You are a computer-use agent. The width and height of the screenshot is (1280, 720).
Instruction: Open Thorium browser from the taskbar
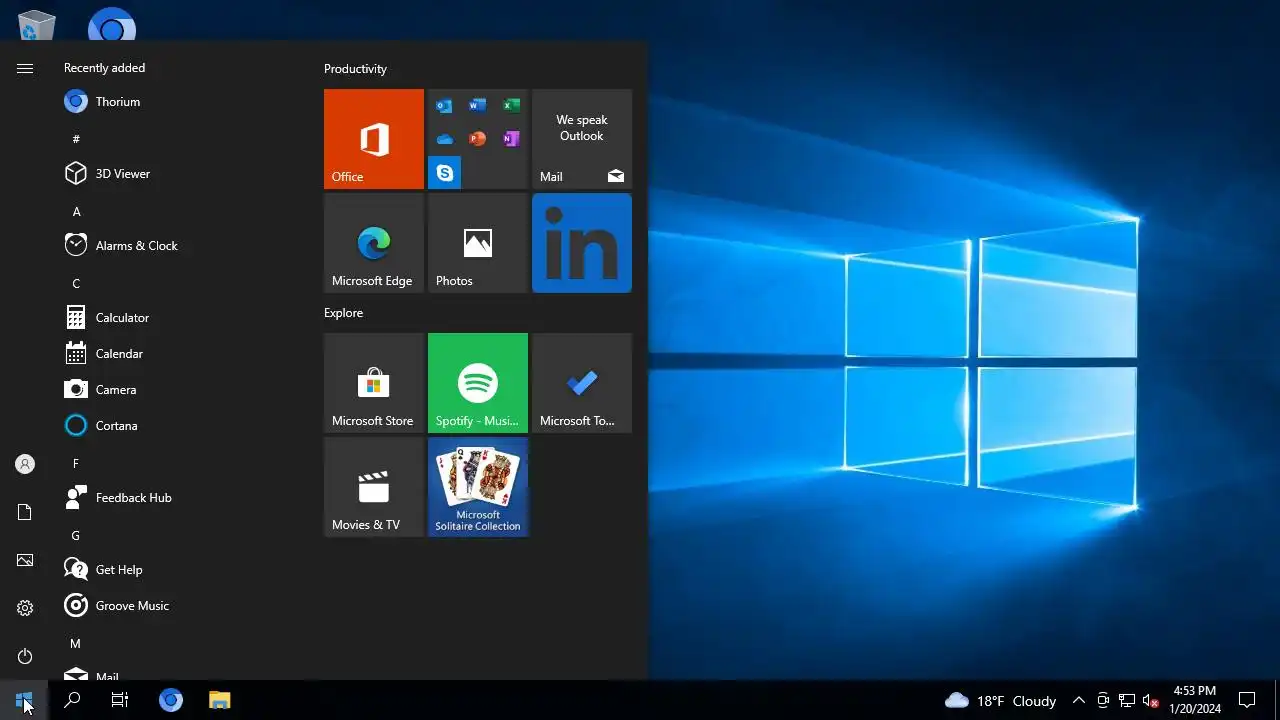click(171, 700)
